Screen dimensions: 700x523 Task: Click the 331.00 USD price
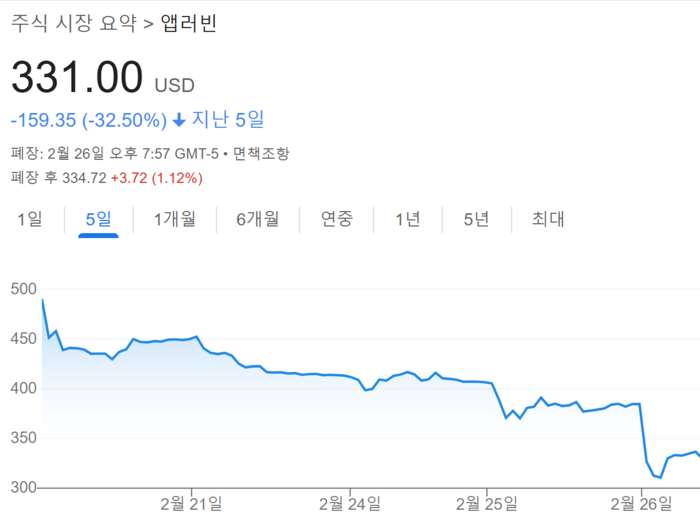point(77,78)
